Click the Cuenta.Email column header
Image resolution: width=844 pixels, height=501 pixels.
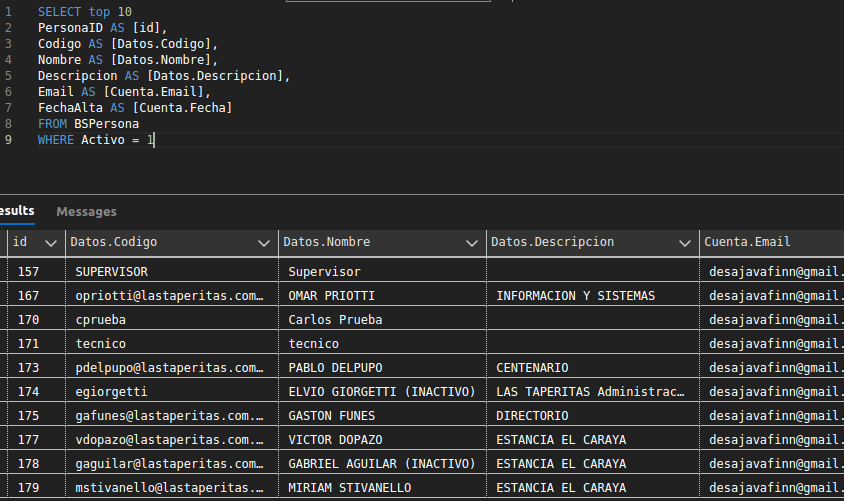(x=747, y=242)
